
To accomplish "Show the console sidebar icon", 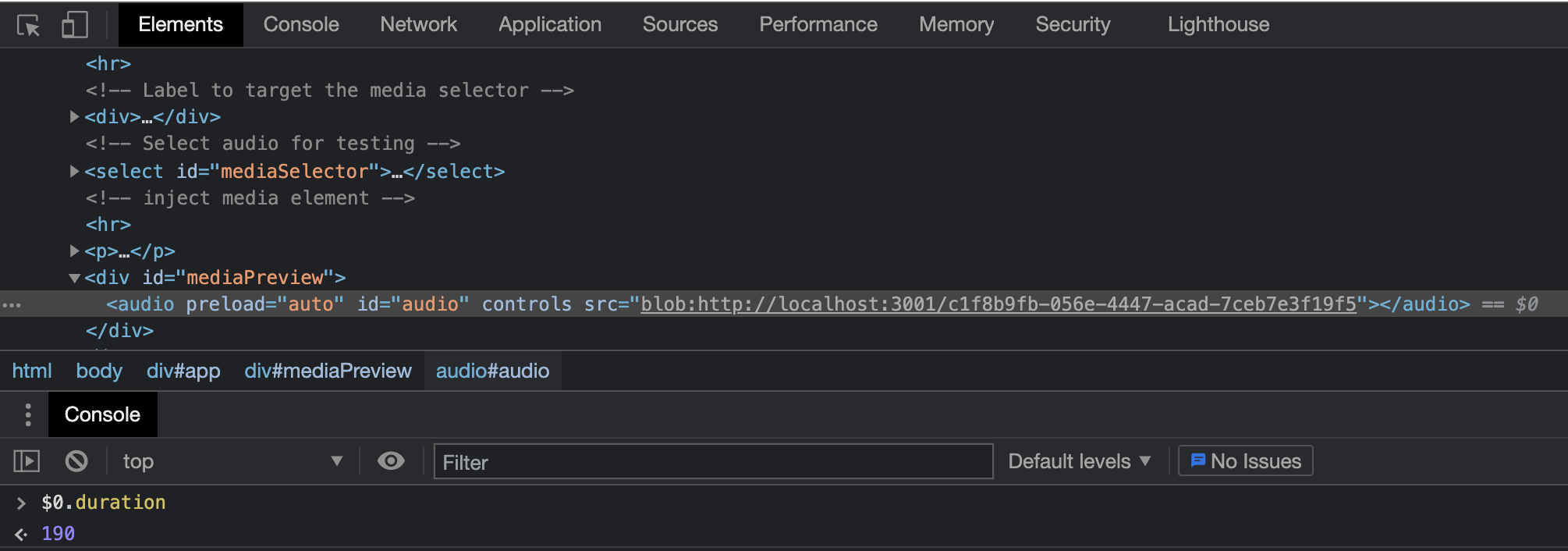I will (27, 461).
